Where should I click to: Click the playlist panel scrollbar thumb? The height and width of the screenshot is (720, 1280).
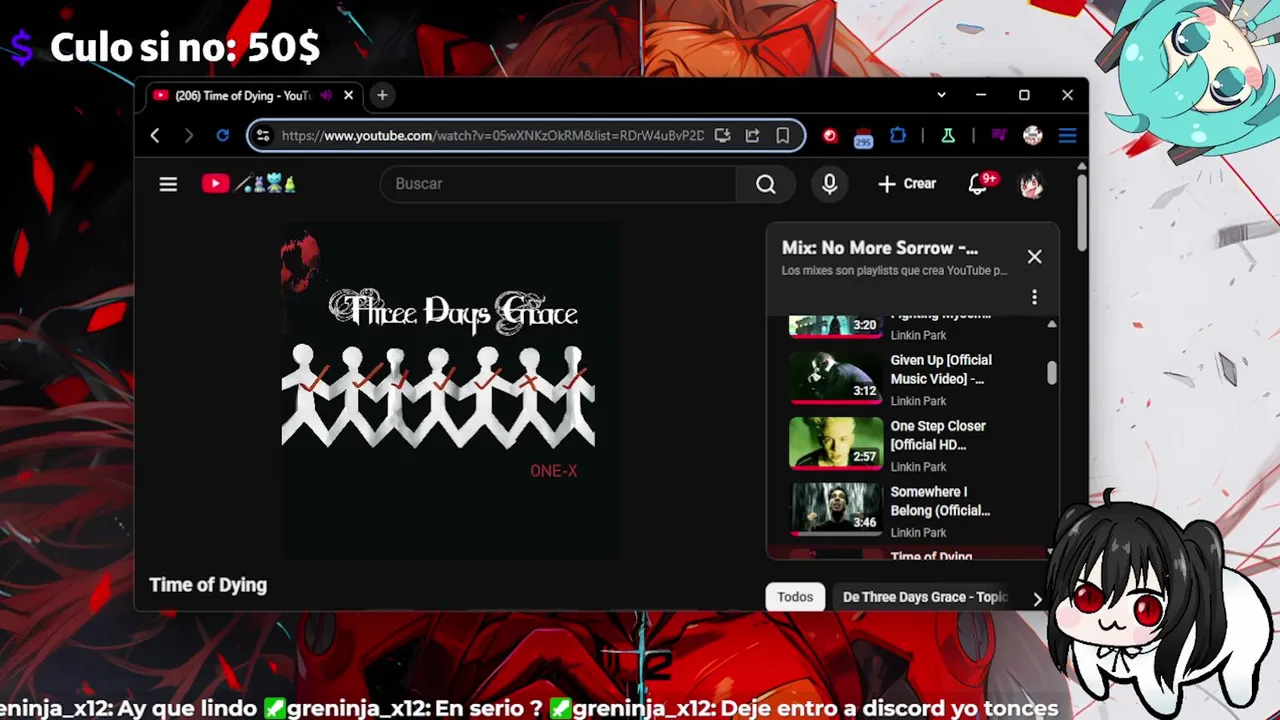(x=1051, y=372)
